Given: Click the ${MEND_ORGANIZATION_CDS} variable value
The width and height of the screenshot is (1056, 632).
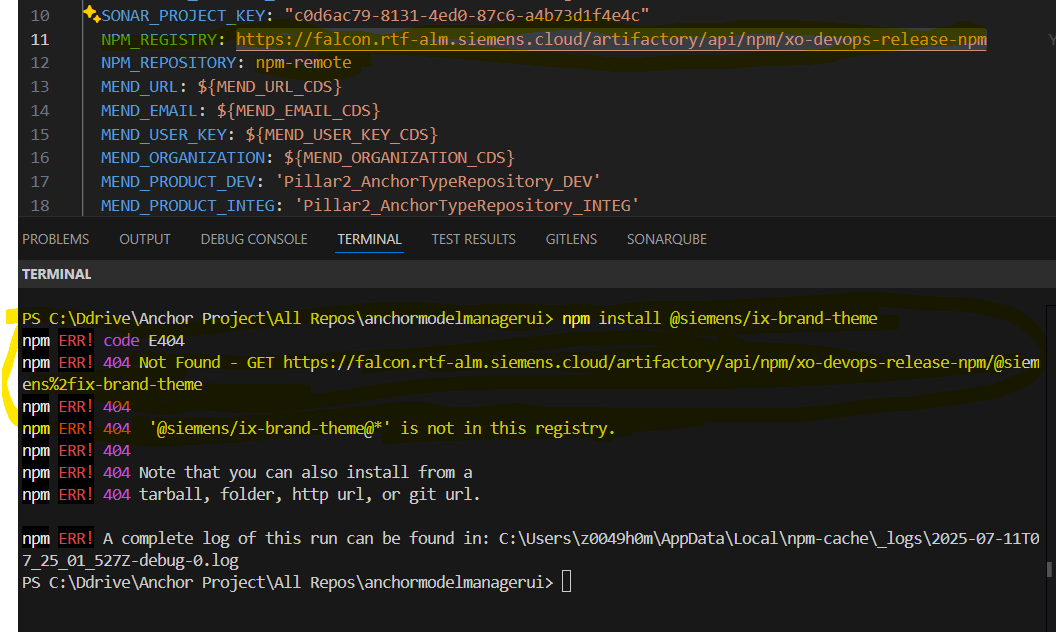Looking at the screenshot, I should pos(399,158).
